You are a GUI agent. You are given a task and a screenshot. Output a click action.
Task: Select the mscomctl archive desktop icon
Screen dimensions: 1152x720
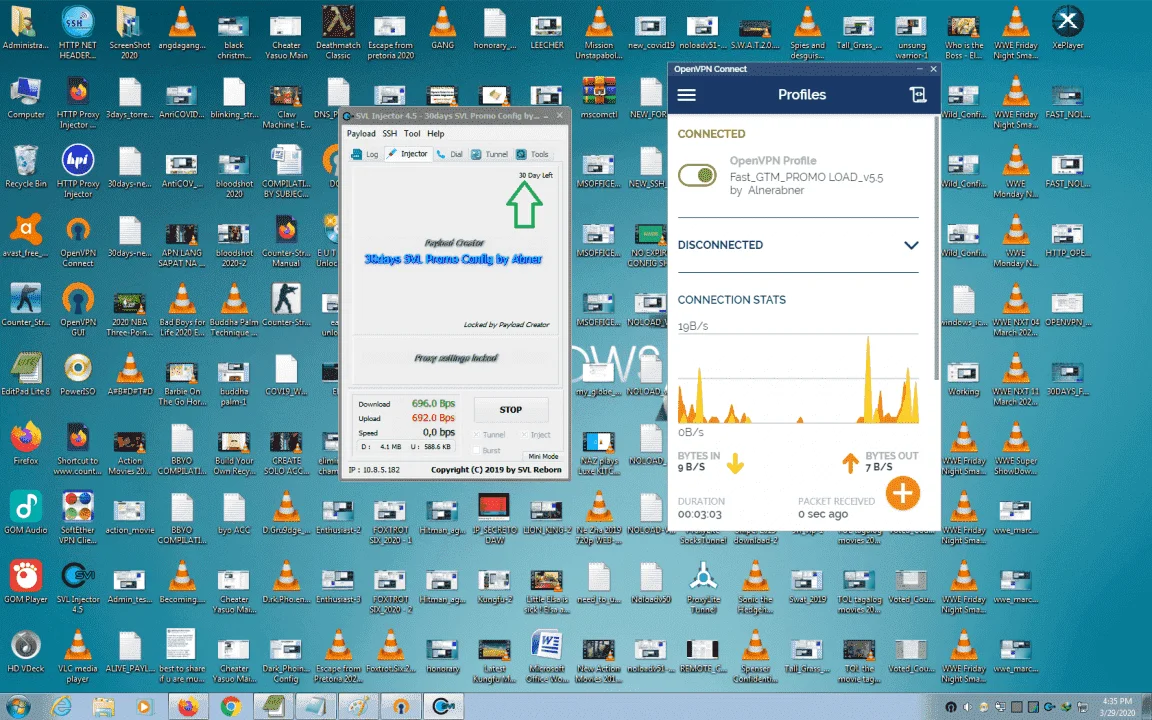[599, 98]
